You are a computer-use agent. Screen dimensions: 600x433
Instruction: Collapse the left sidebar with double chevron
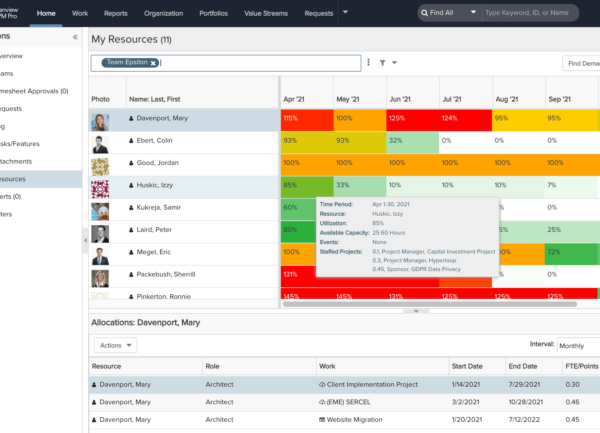pos(75,36)
